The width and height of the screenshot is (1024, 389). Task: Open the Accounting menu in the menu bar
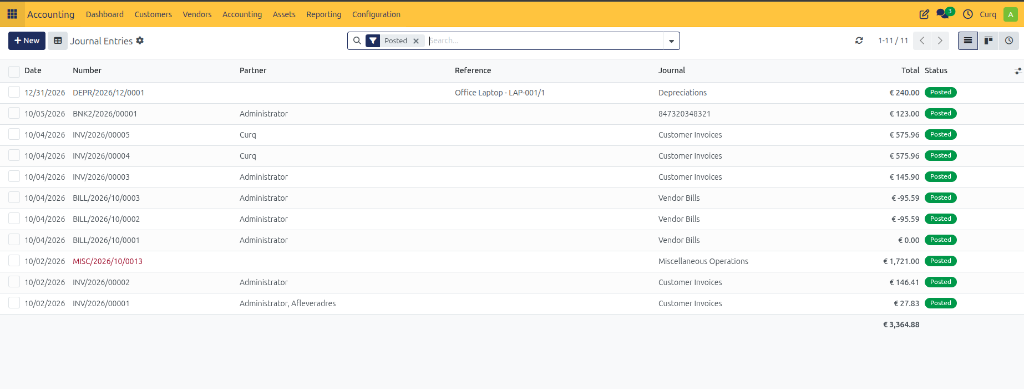click(x=242, y=14)
